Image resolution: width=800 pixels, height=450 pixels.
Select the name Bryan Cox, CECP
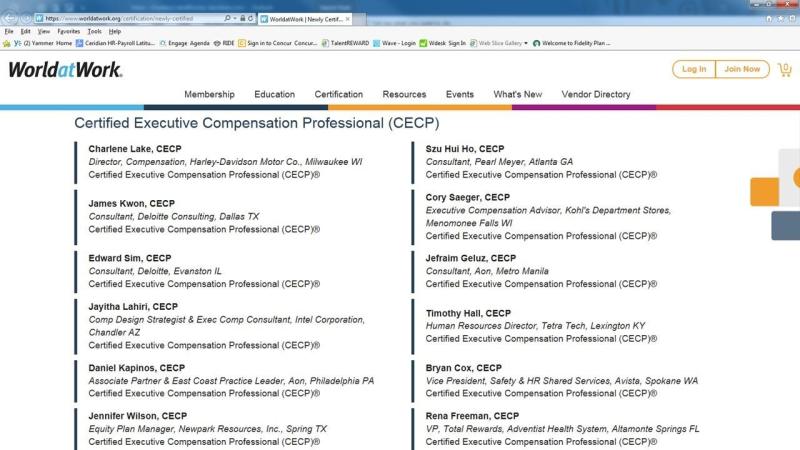[464, 368]
